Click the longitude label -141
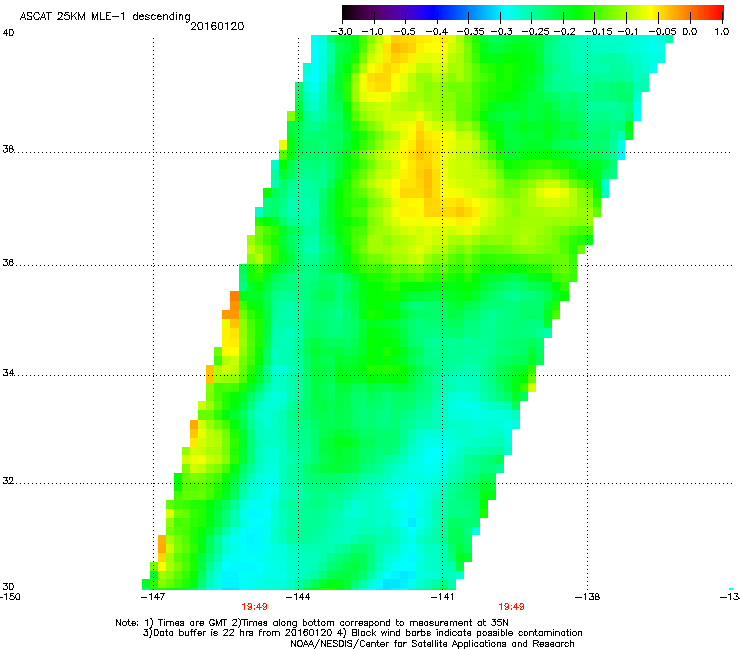Image resolution: width=740 pixels, height=650 pixels. tap(442, 597)
